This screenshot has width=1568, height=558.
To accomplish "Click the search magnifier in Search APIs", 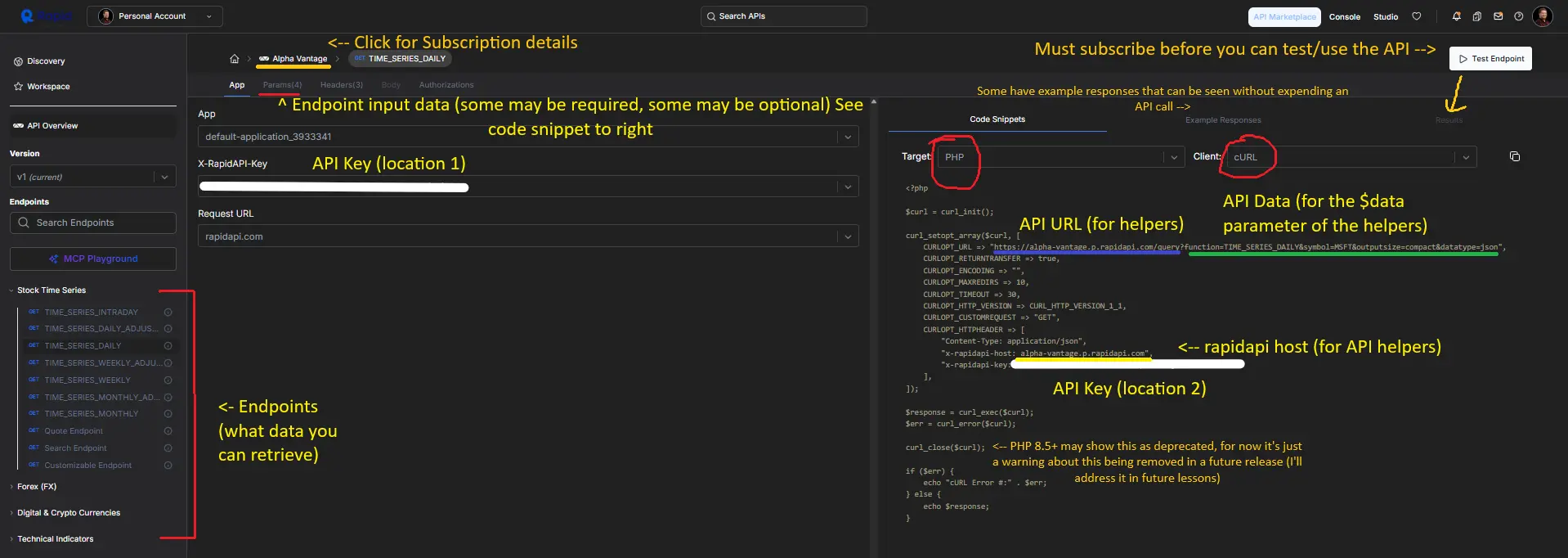I will click(x=711, y=16).
